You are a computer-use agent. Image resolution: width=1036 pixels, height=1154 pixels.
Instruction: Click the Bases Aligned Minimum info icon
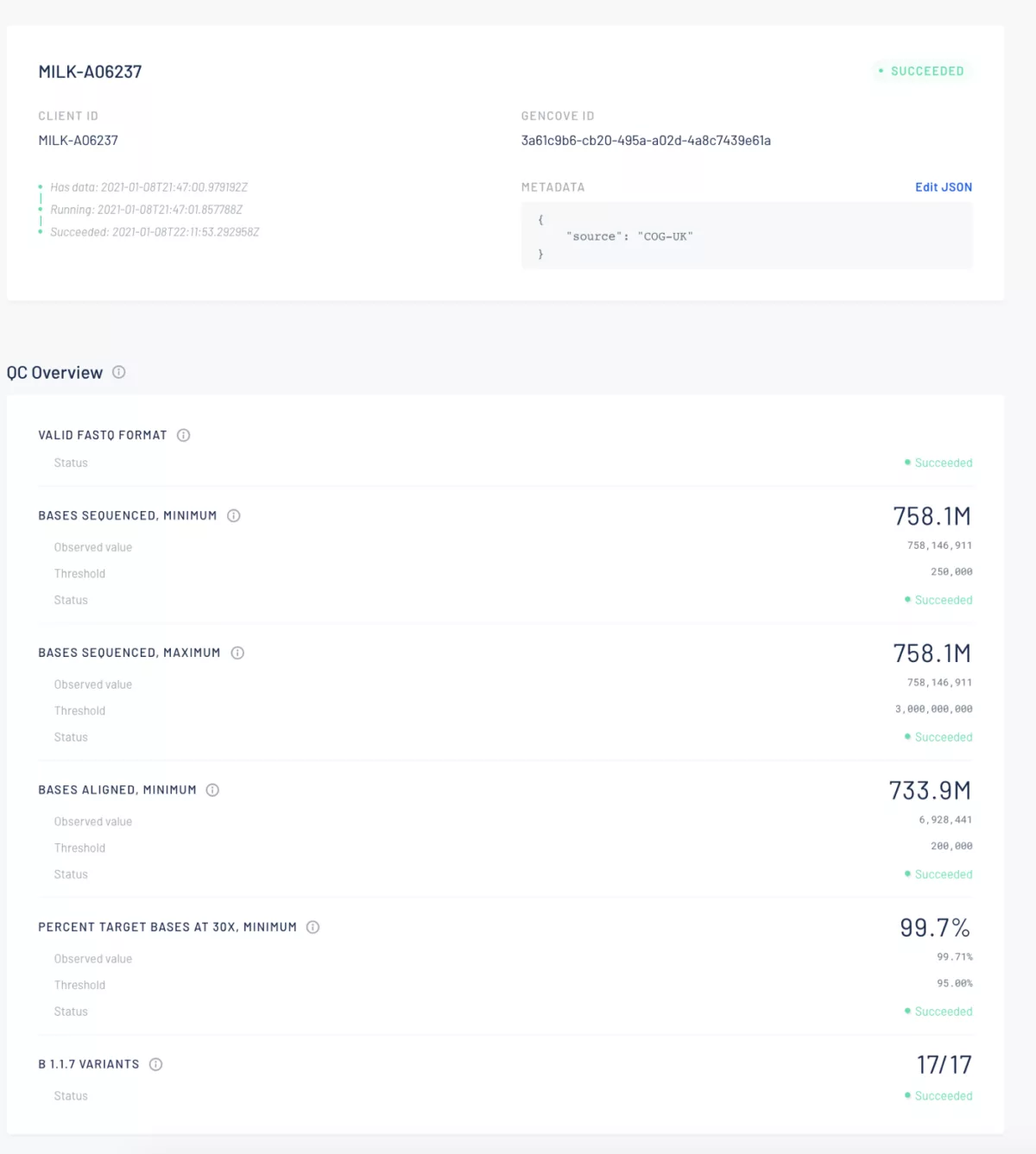point(212,790)
